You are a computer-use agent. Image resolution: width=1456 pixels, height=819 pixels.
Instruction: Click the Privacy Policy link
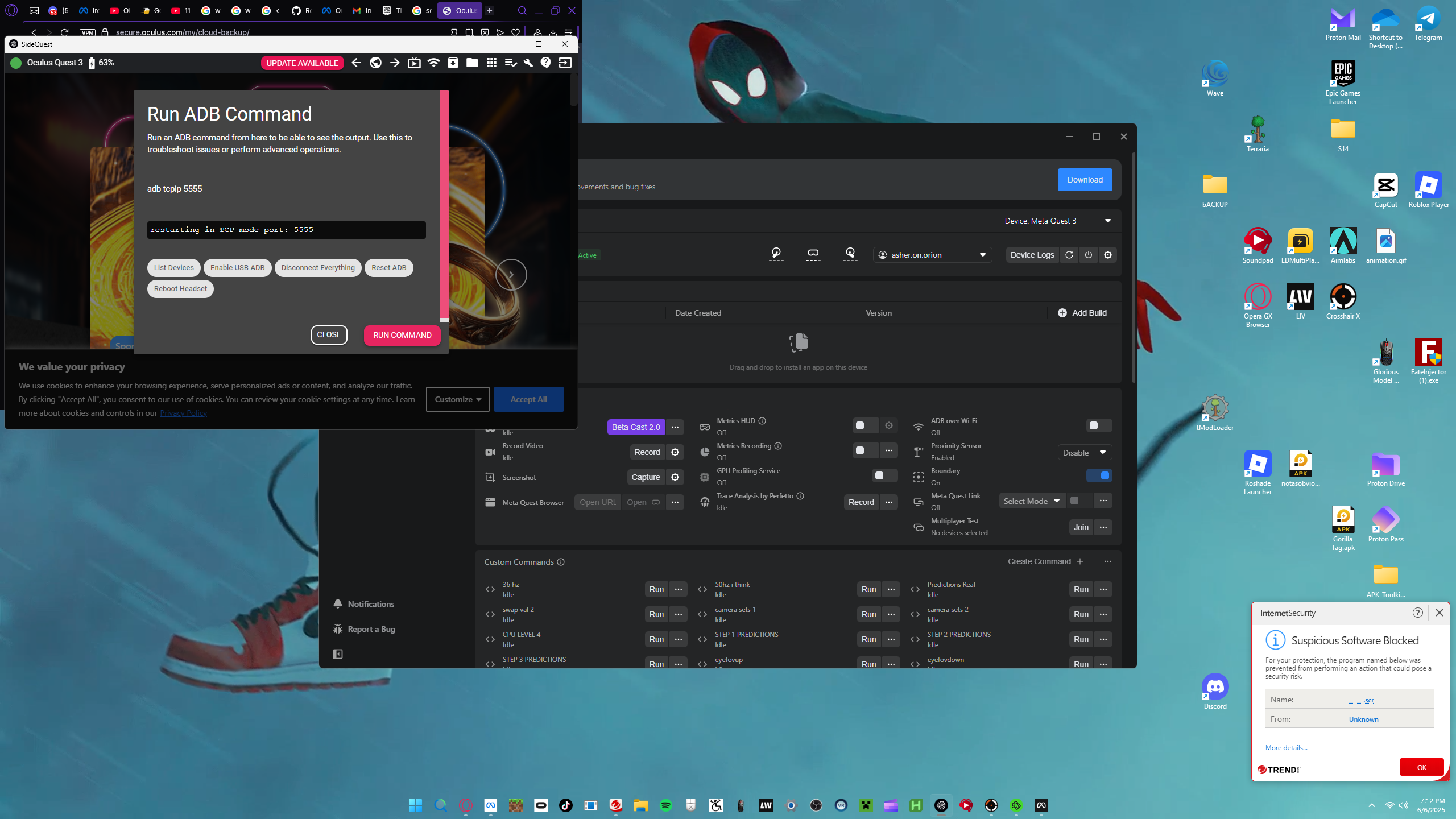tap(183, 413)
